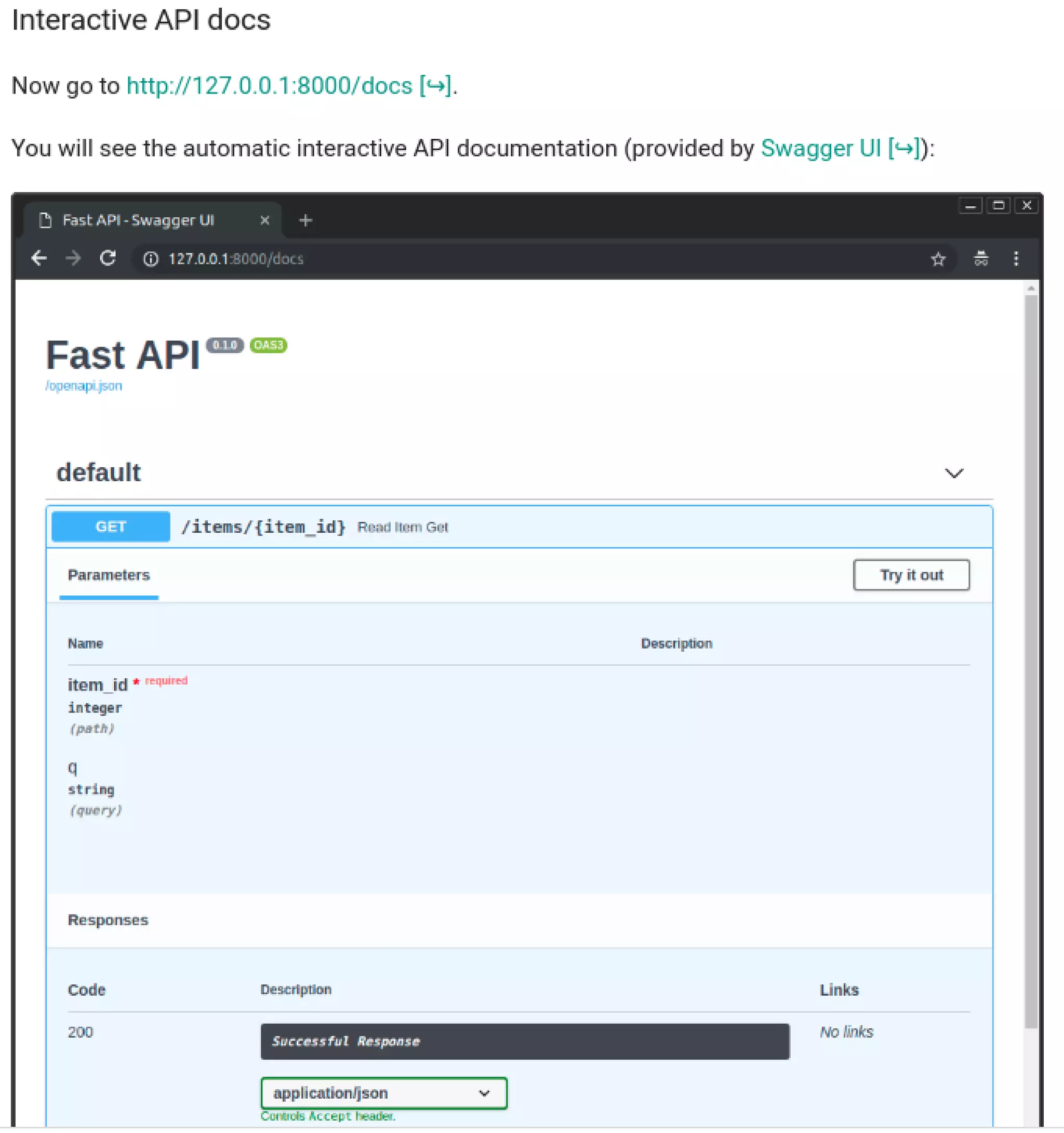This screenshot has width=1064, height=1133.
Task: Open a new tab with the plus icon
Action: (305, 220)
